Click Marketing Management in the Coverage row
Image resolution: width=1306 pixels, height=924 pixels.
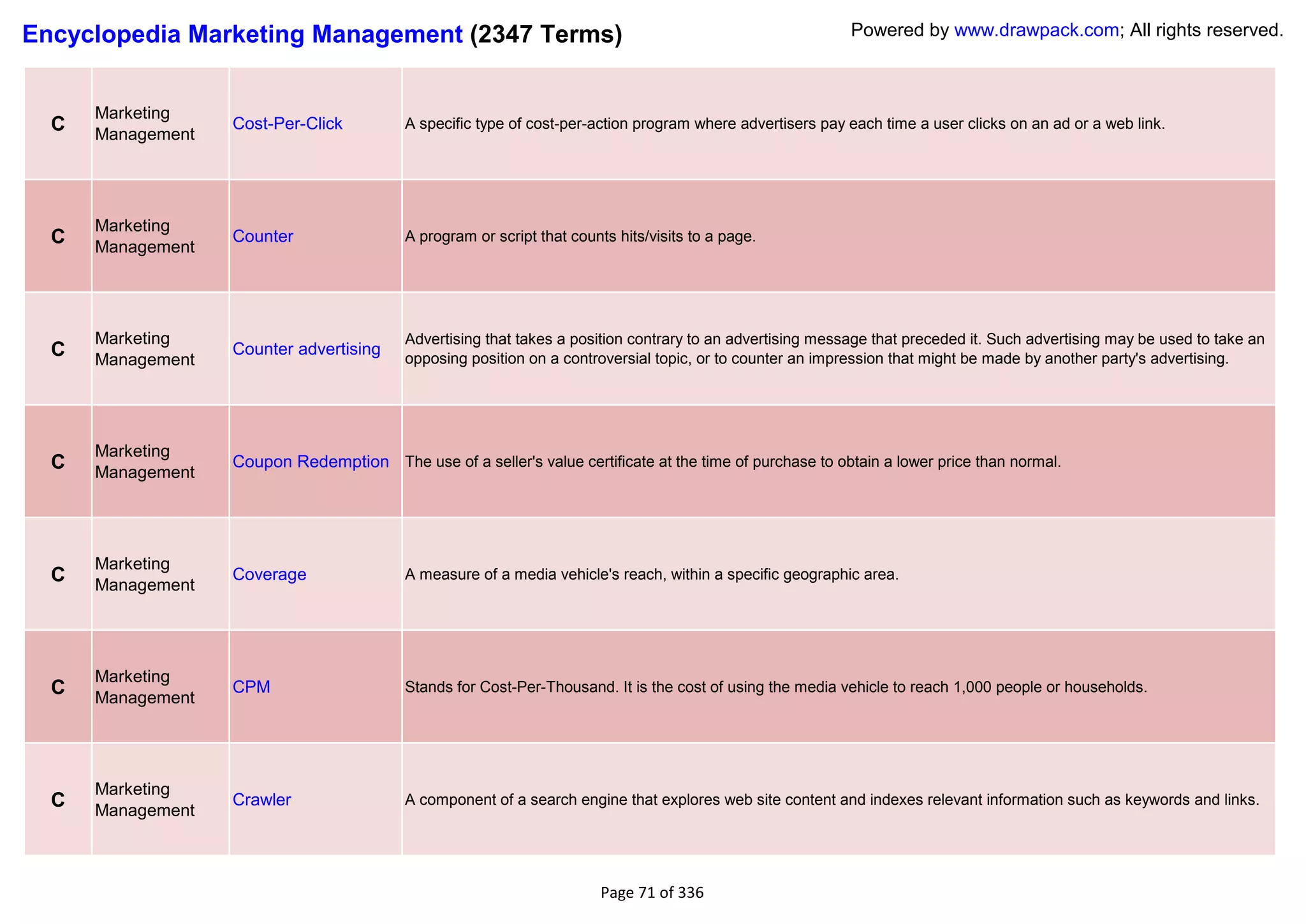click(x=145, y=575)
